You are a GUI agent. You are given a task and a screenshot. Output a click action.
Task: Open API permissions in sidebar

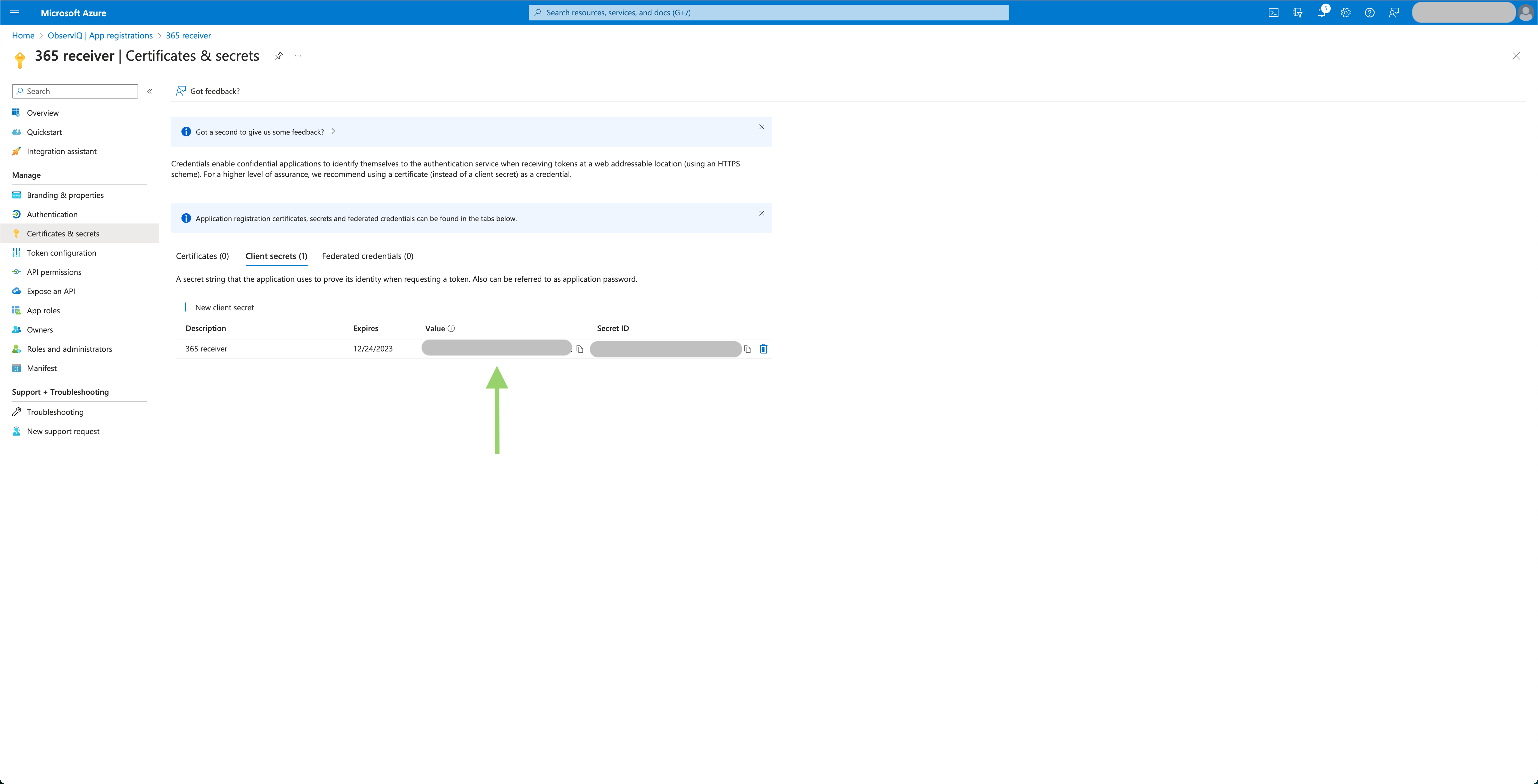[54, 272]
